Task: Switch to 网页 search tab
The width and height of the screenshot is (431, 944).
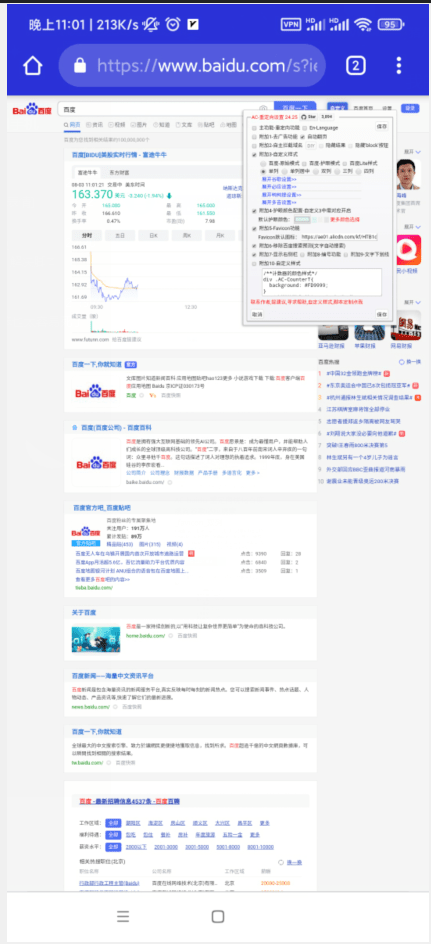Action: click(72, 125)
